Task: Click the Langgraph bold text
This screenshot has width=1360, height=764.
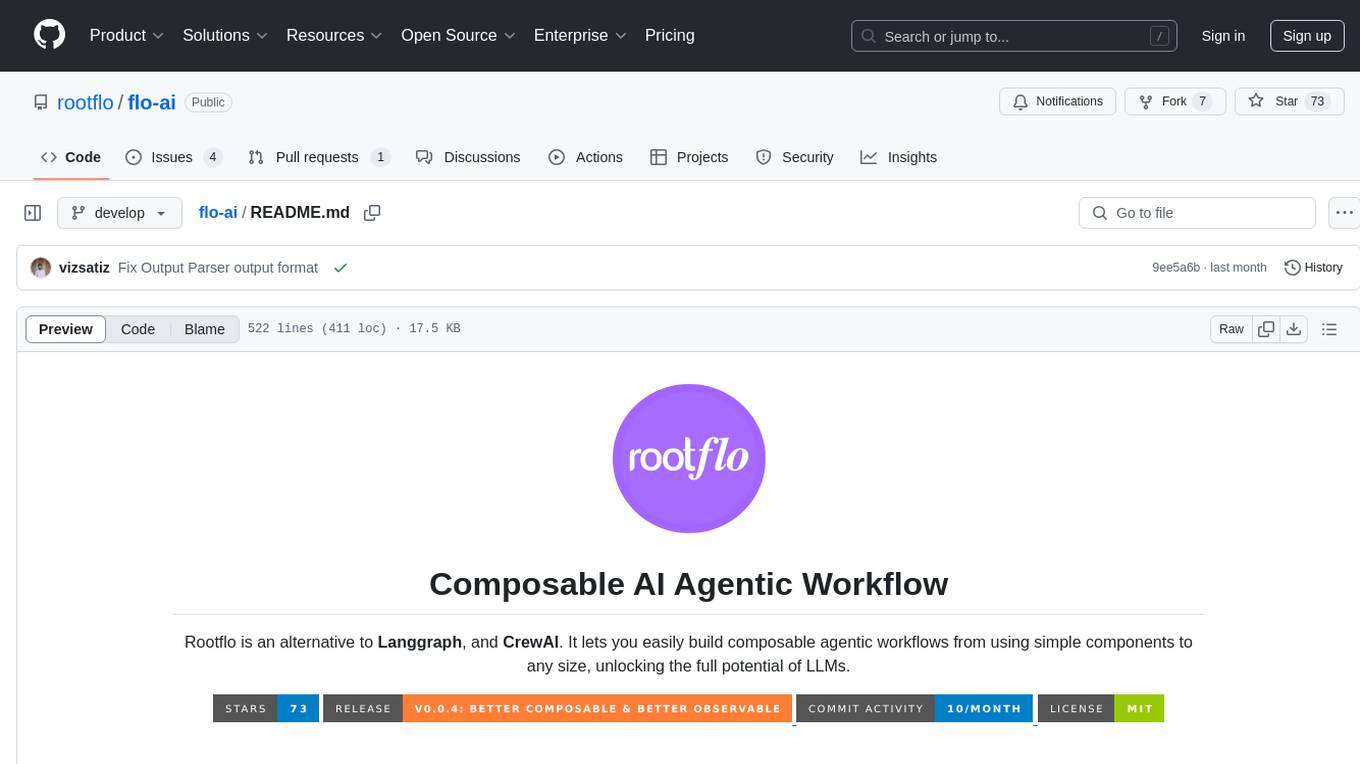Action: point(420,642)
